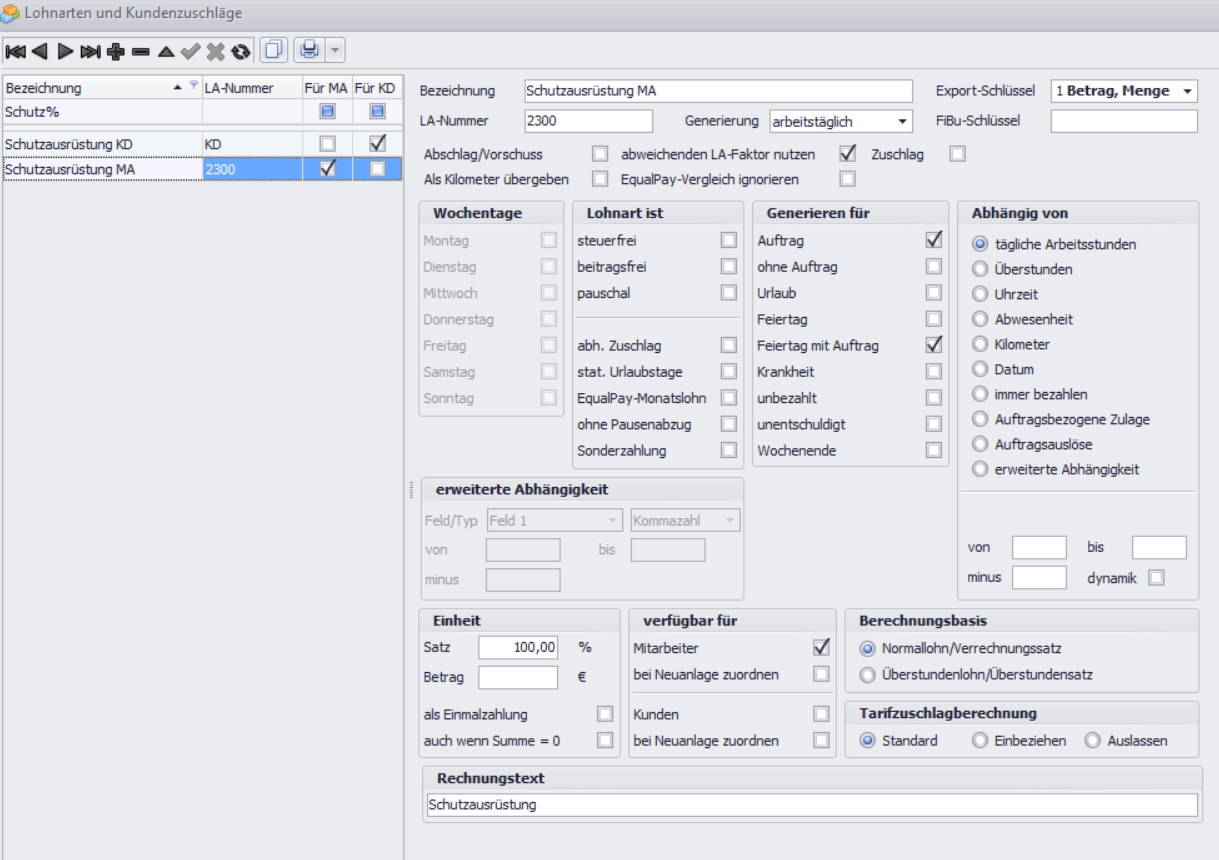Choose Einbeziehen for Tarifzuschlagberechnung
The image size is (1219, 860).
(x=980, y=741)
